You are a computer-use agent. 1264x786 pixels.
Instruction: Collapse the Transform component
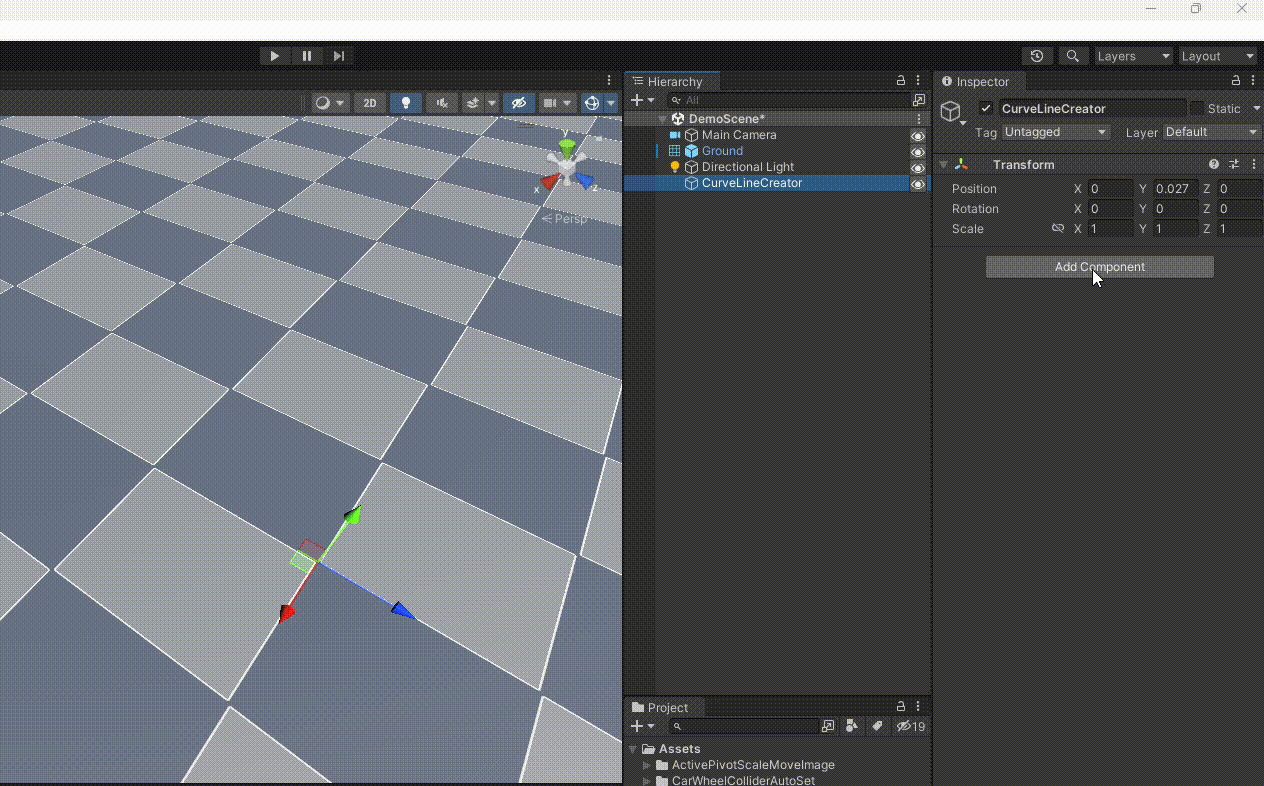tap(943, 165)
